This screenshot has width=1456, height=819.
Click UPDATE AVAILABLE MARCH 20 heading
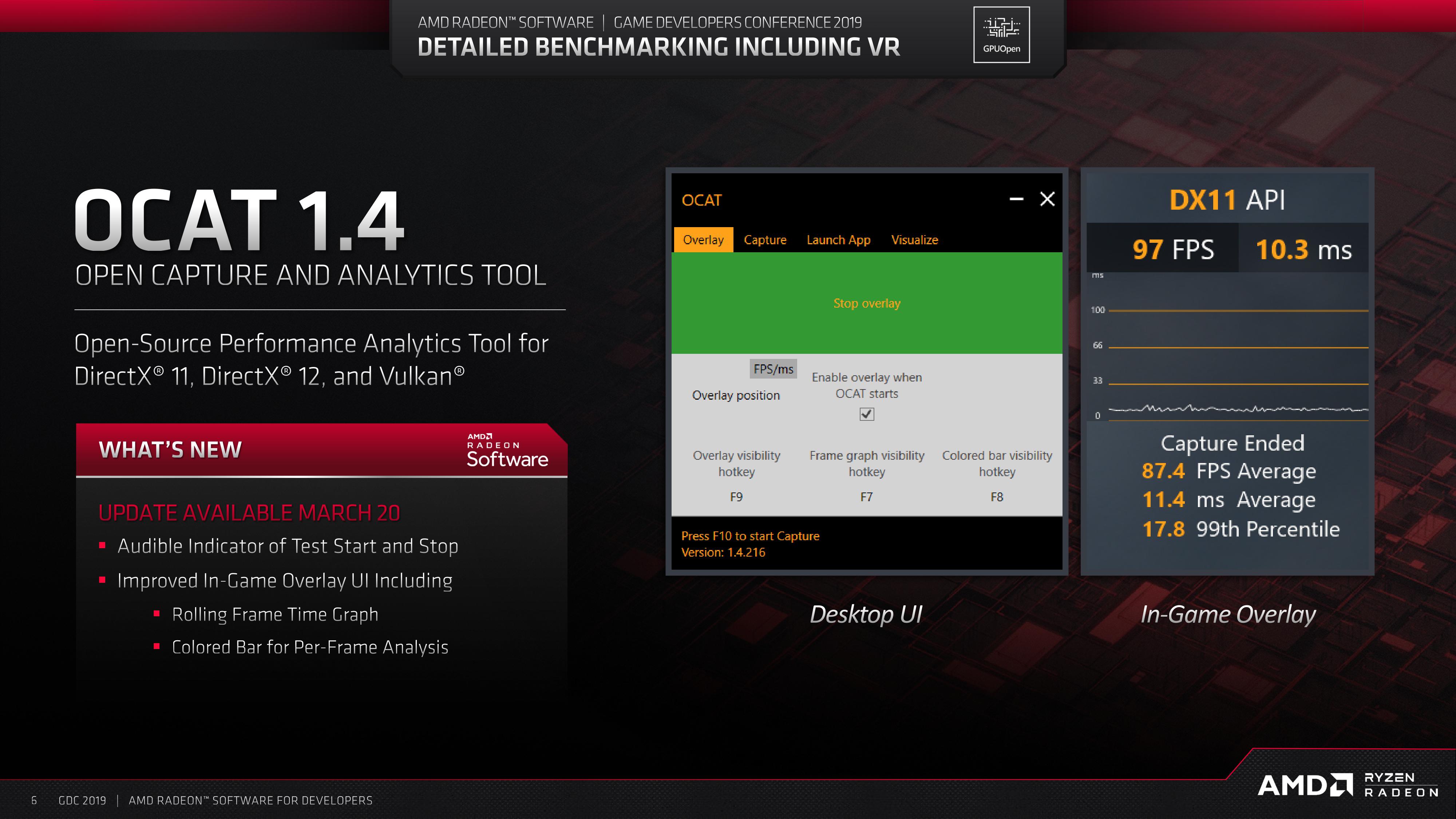point(249,513)
